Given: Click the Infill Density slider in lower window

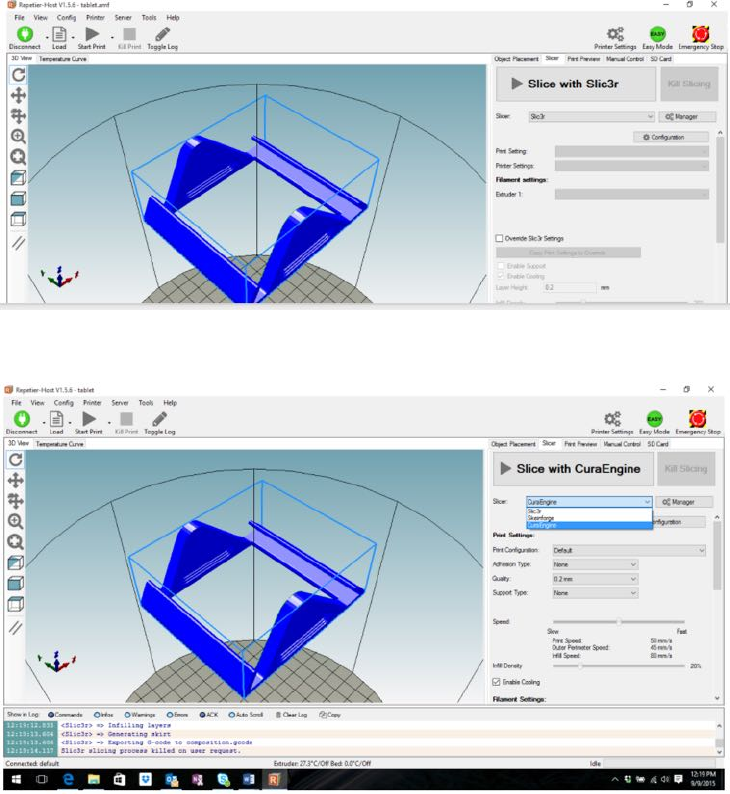Looking at the screenshot, I should point(619,666).
